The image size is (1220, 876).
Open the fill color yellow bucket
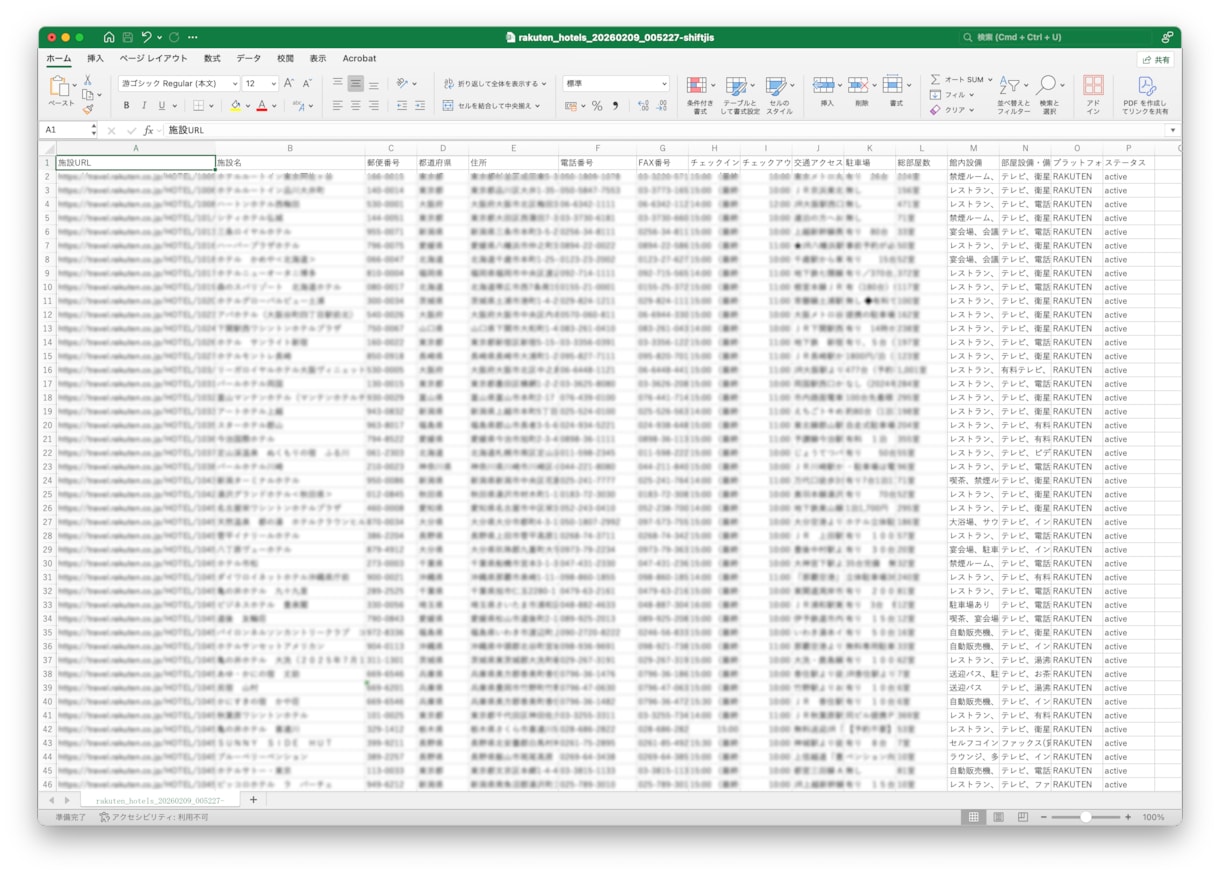pyautogui.click(x=235, y=105)
